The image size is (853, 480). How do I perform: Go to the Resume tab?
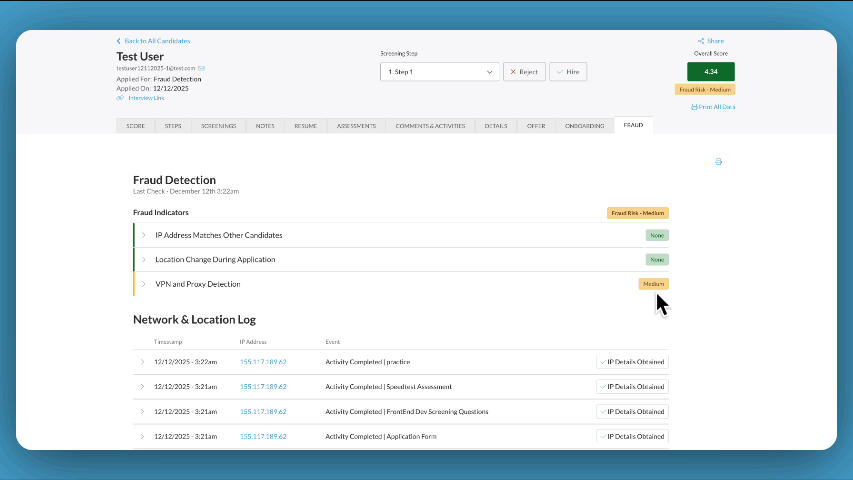(305, 126)
